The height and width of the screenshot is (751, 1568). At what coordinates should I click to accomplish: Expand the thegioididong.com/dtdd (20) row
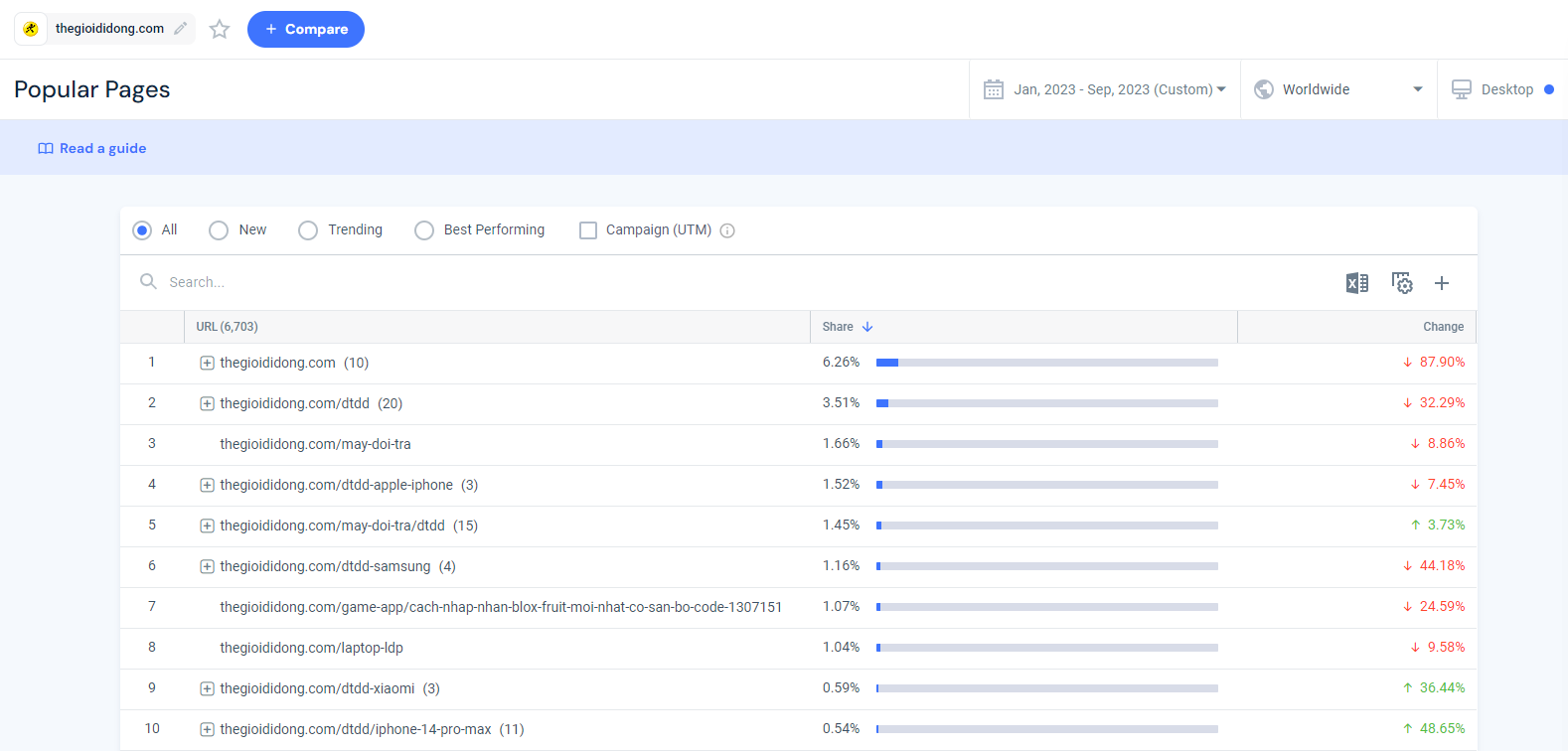[x=207, y=404]
